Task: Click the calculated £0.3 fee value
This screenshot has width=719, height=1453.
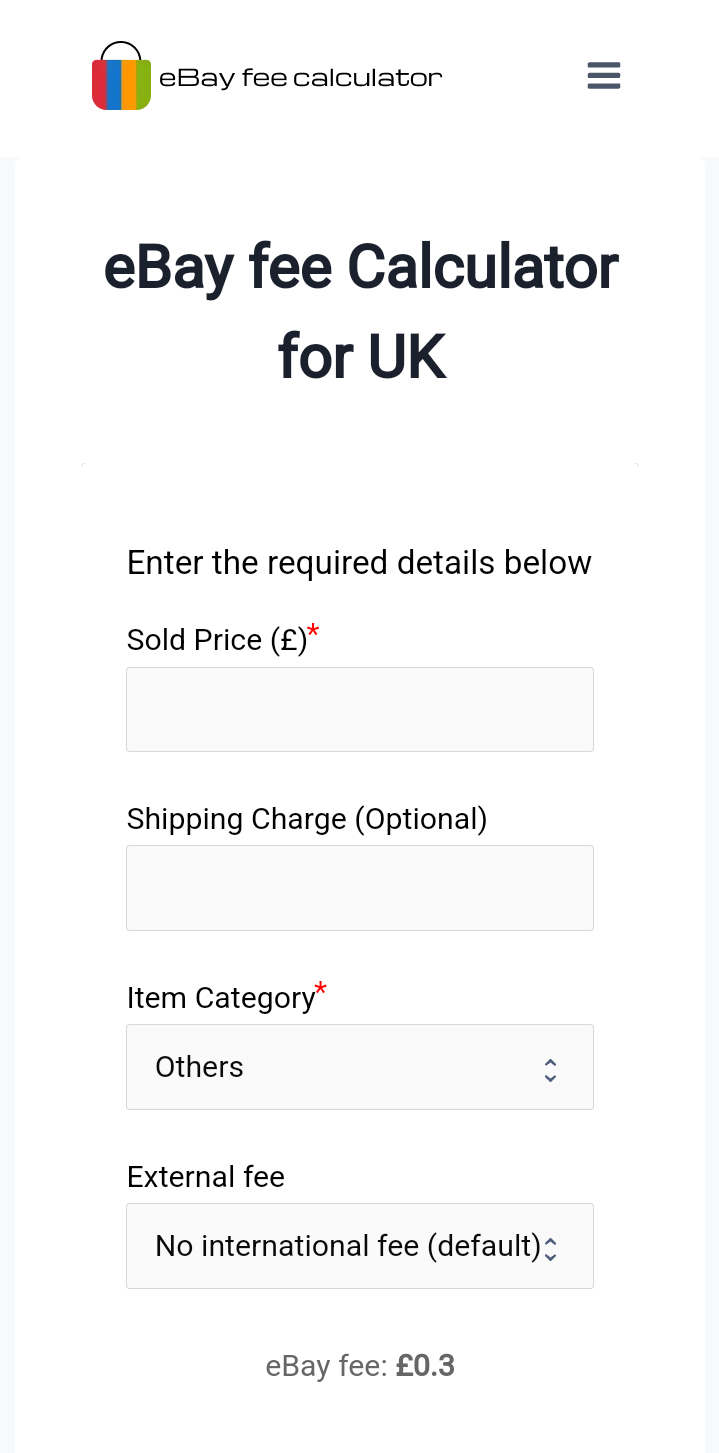Action: (425, 1366)
